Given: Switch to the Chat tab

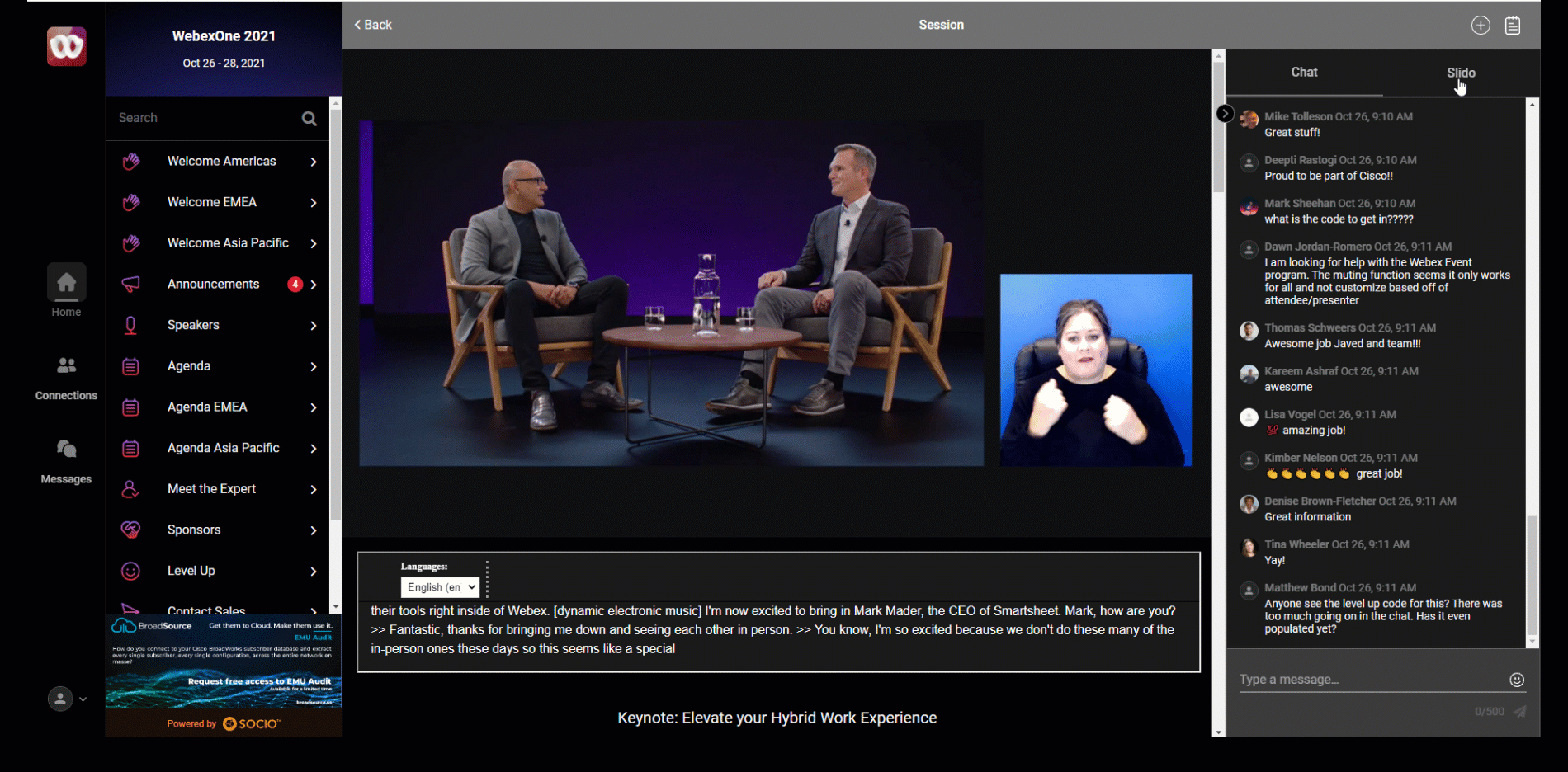Looking at the screenshot, I should click(1304, 73).
